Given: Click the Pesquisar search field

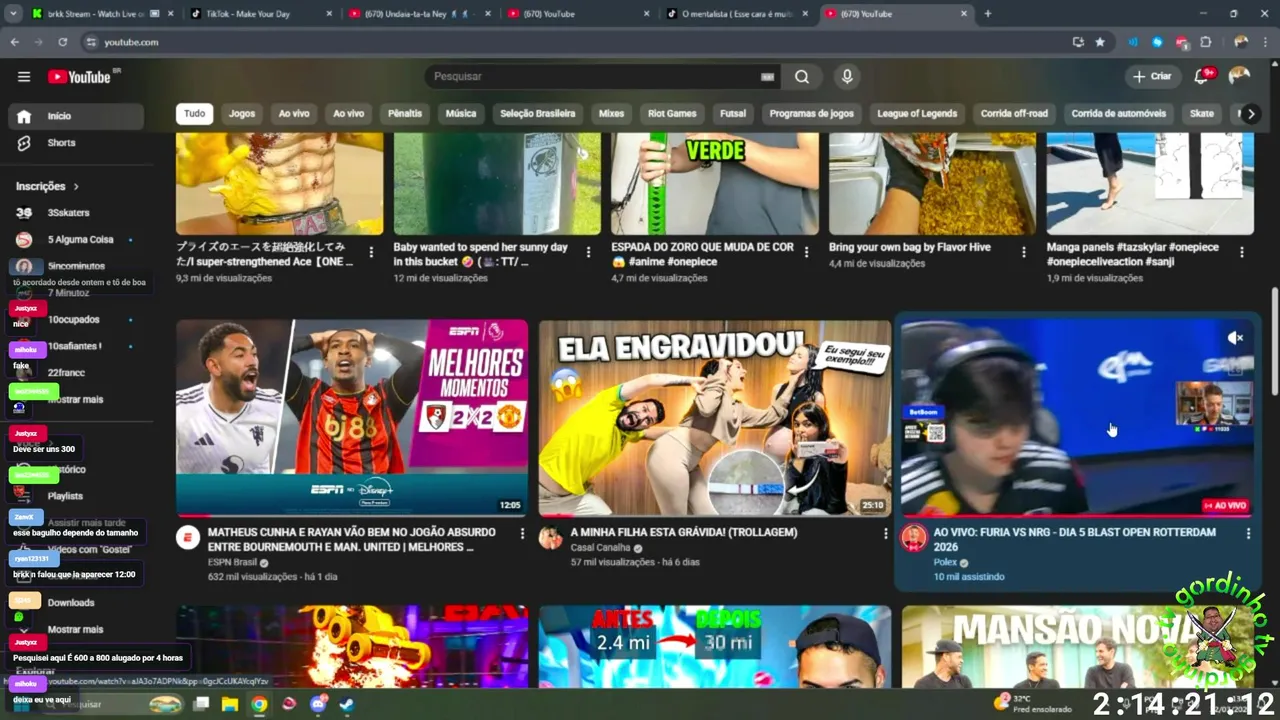Looking at the screenshot, I should click(x=595, y=77).
